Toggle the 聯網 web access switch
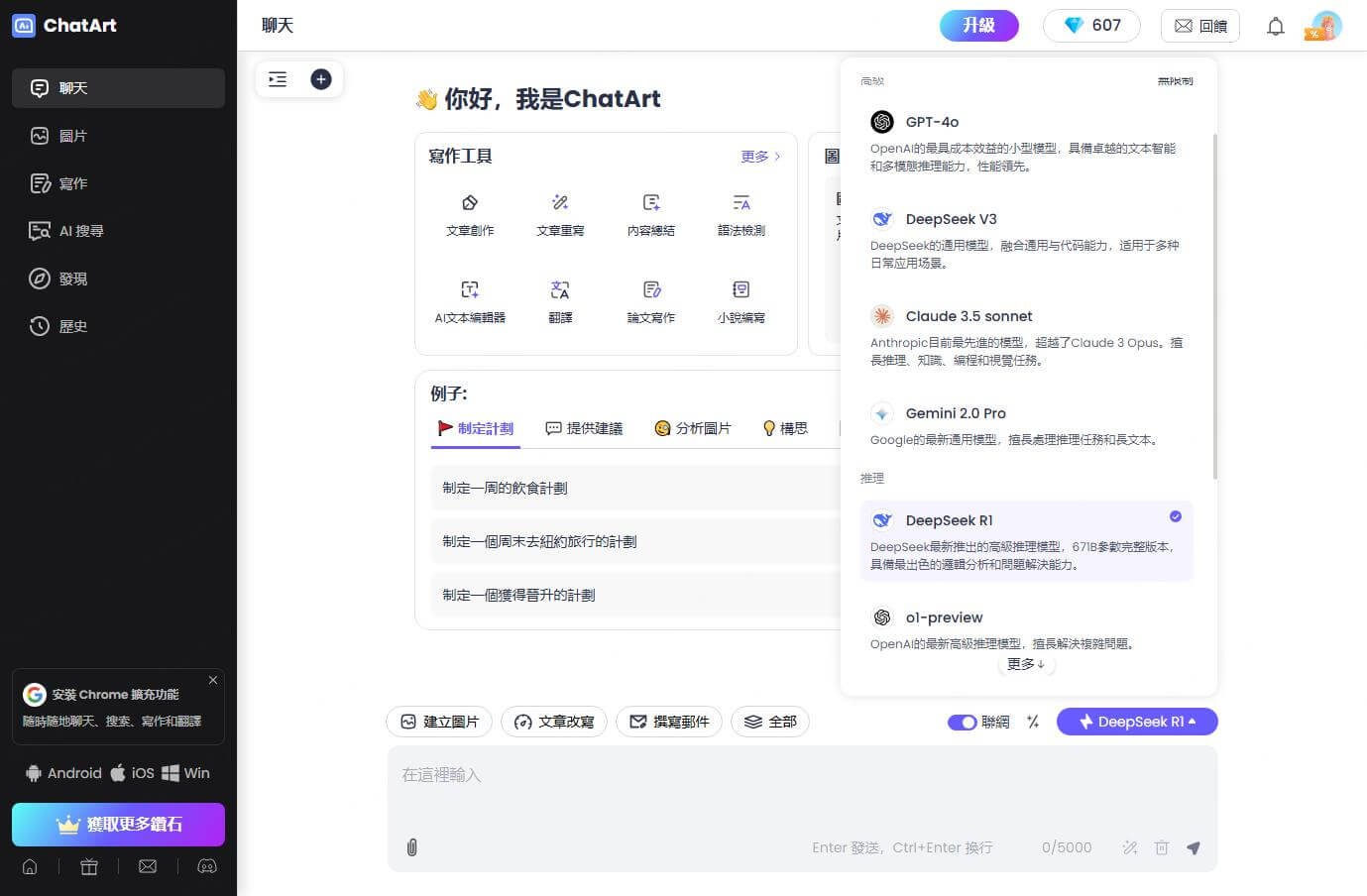 tap(963, 722)
